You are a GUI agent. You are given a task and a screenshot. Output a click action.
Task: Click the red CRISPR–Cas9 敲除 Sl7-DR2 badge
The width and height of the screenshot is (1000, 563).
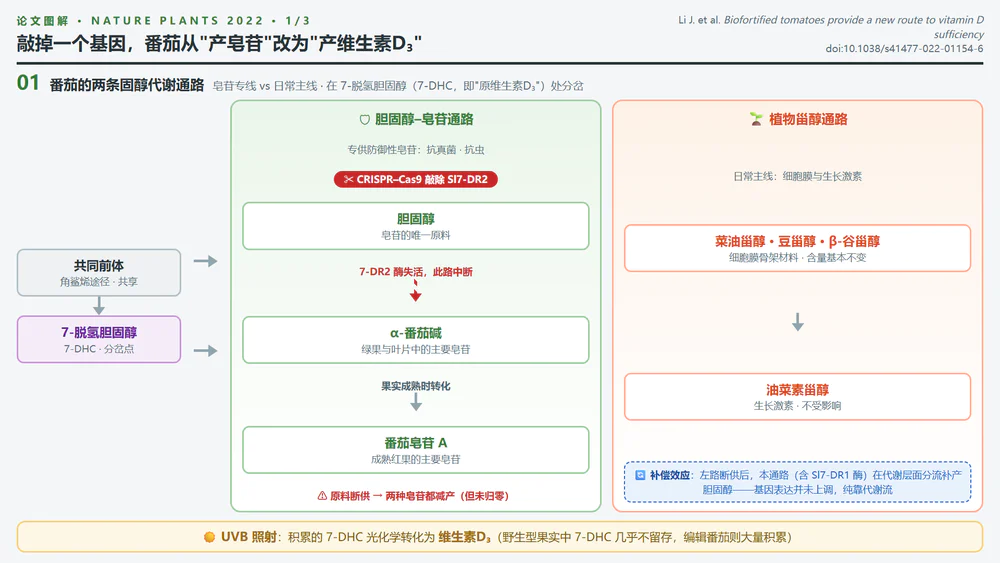tap(416, 179)
